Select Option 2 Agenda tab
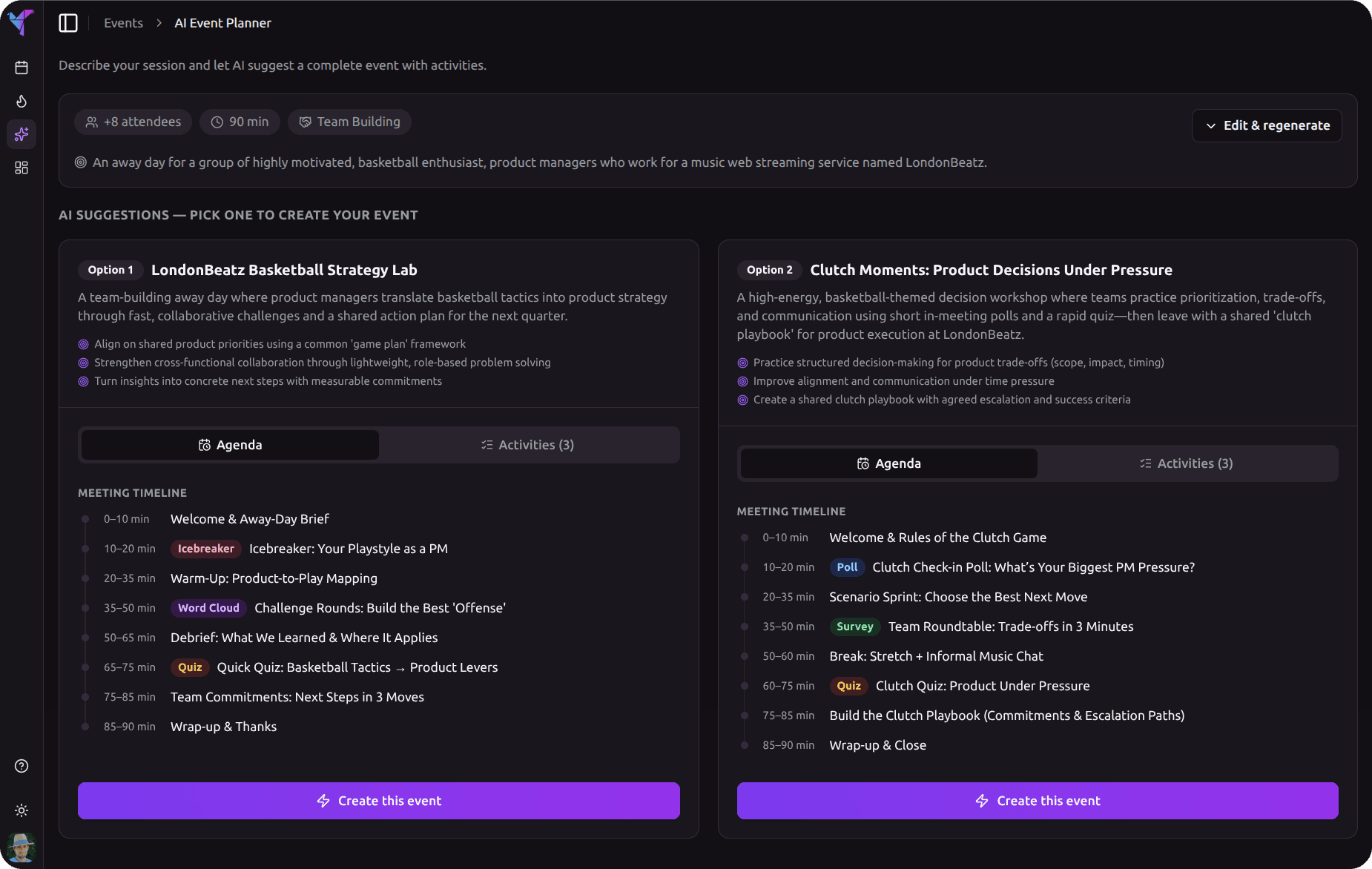 [x=888, y=463]
